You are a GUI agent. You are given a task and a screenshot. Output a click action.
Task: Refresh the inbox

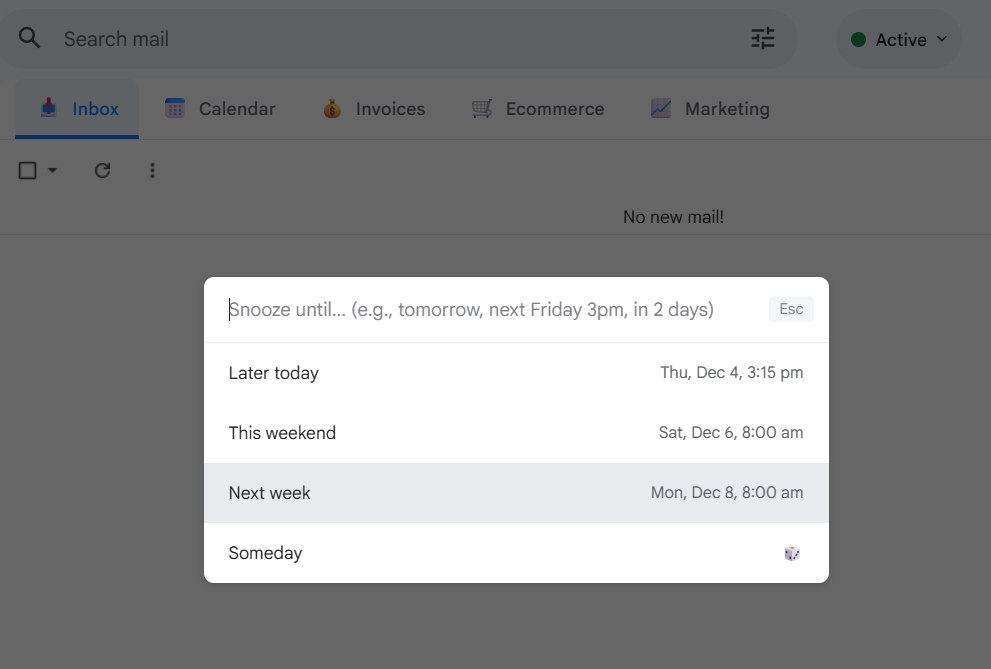point(102,170)
